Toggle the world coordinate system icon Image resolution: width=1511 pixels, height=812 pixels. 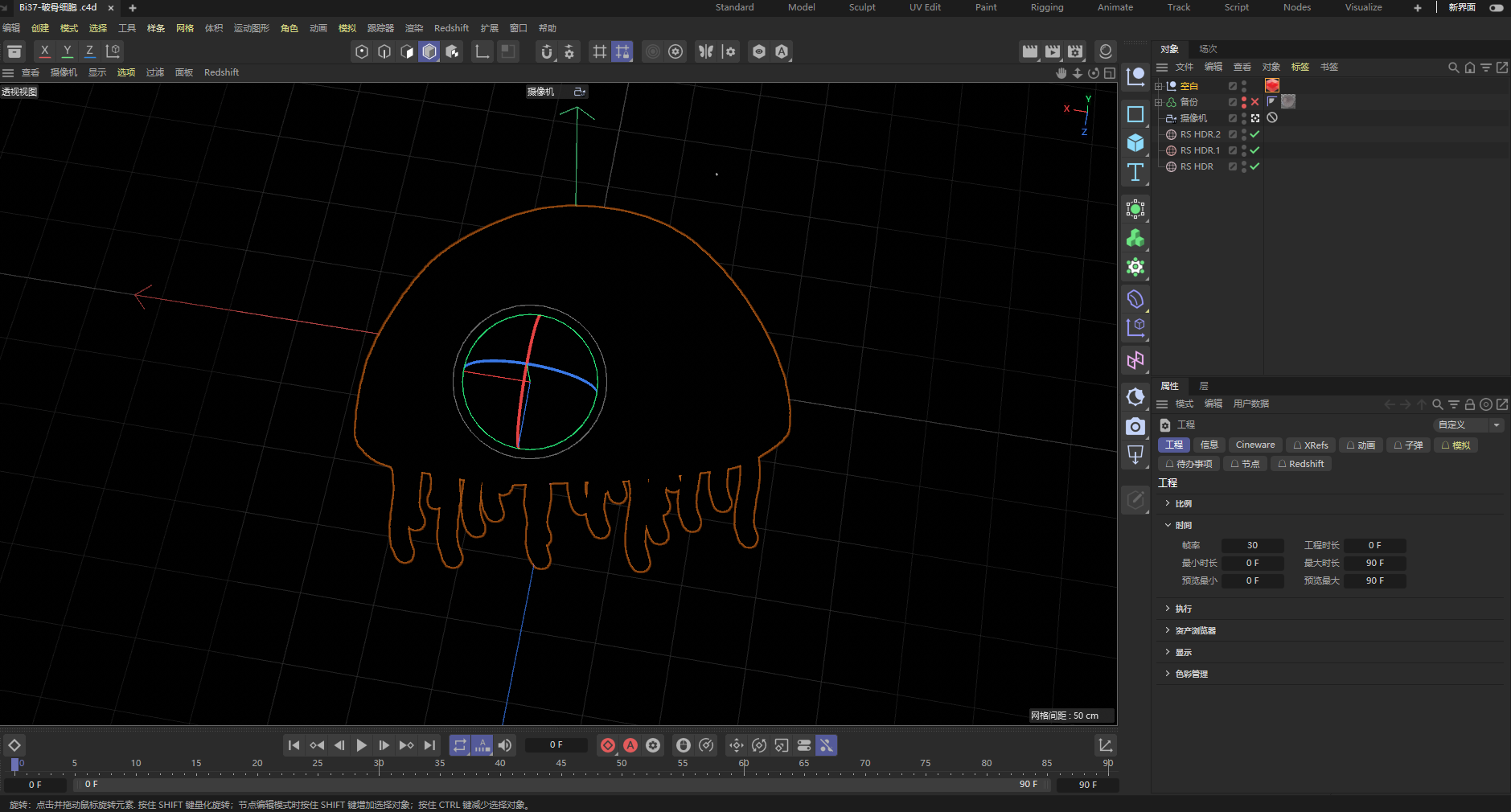tap(113, 51)
